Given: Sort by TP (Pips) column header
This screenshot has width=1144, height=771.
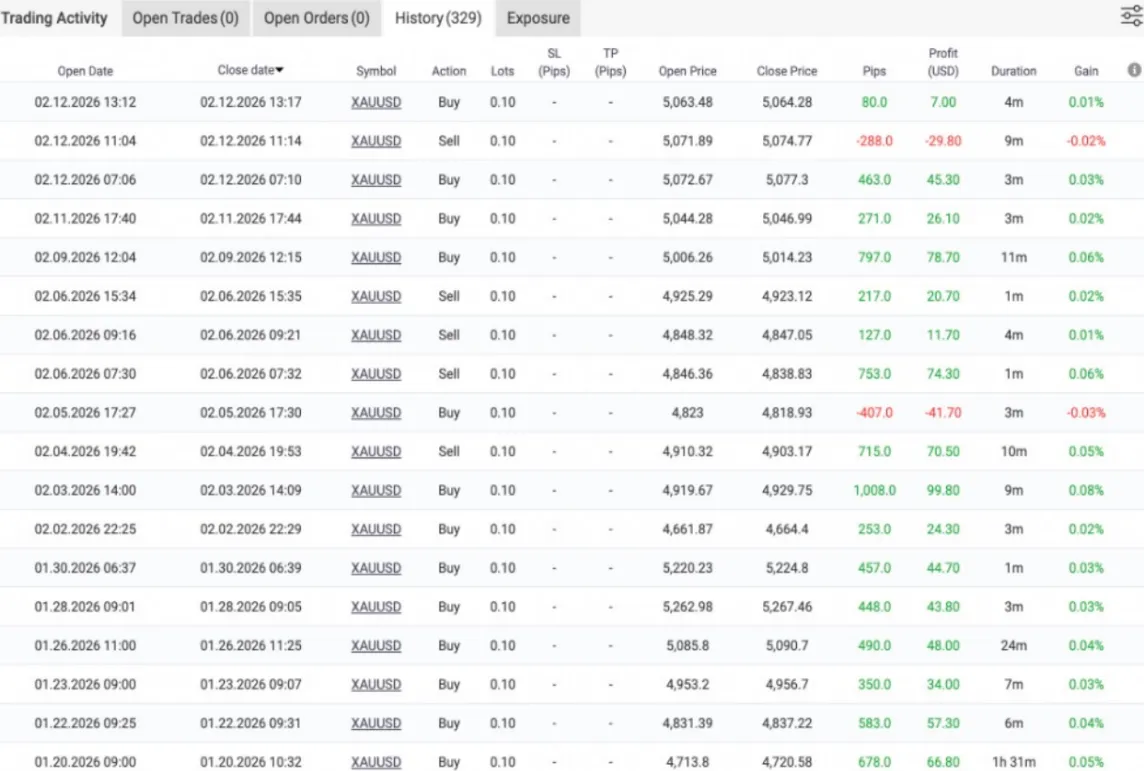Looking at the screenshot, I should 611,62.
